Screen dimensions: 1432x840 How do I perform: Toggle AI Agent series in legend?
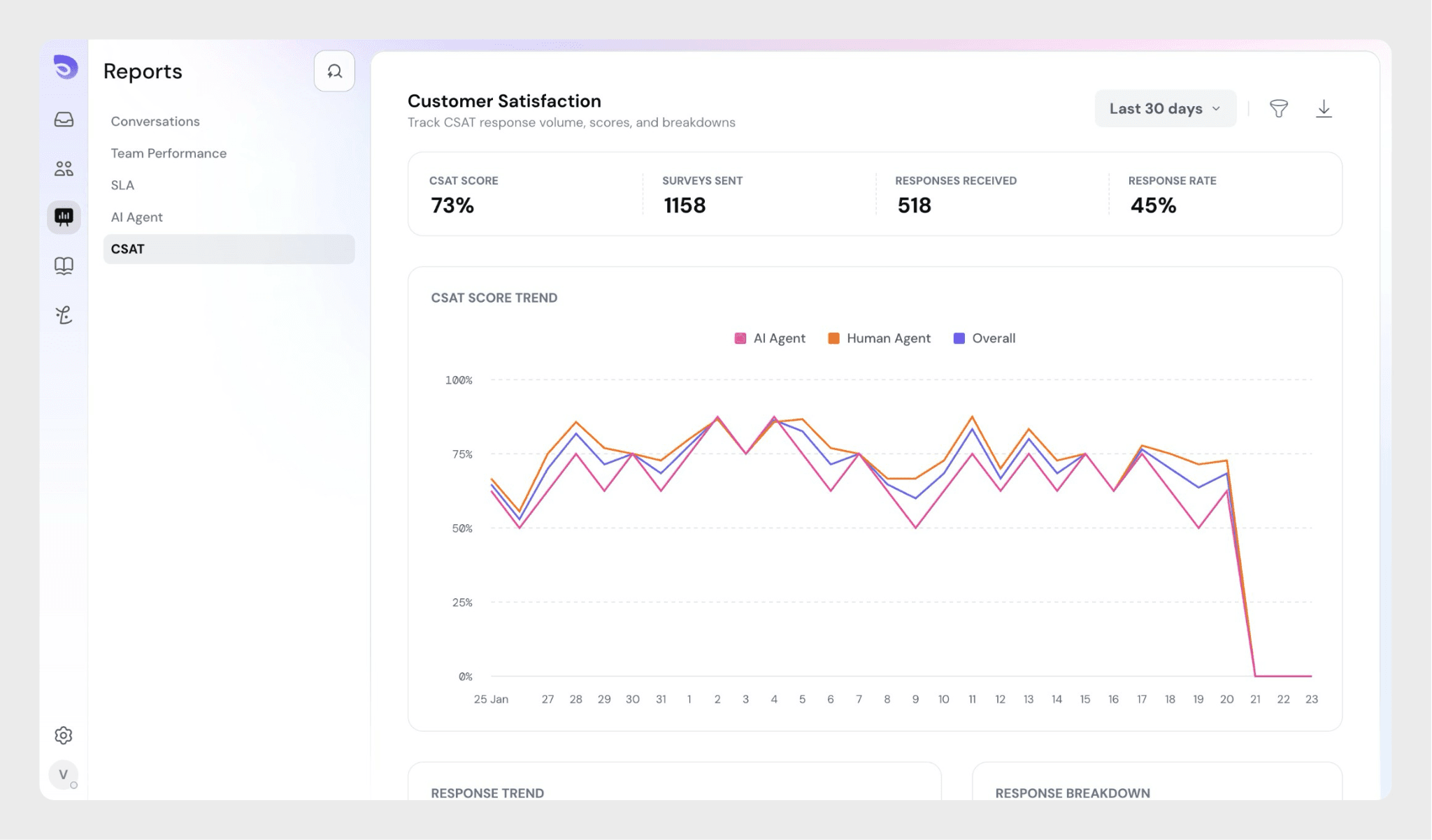pos(770,338)
